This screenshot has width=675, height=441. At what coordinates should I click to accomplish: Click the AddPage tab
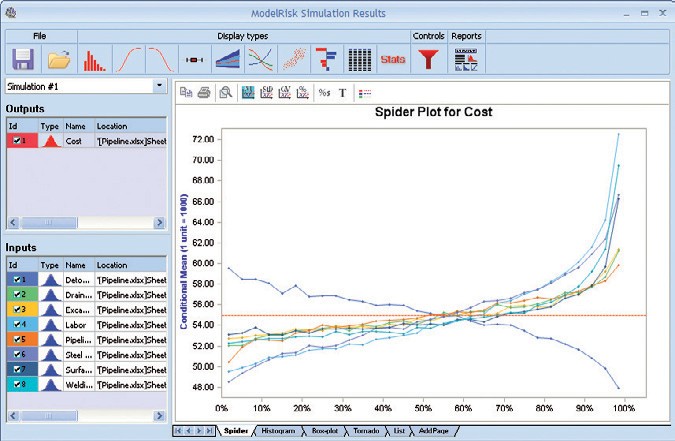tap(433, 431)
